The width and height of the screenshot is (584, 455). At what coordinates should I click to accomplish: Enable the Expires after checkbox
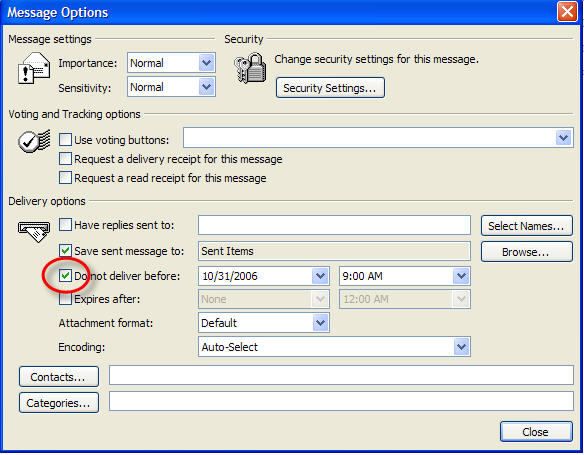(x=65, y=299)
